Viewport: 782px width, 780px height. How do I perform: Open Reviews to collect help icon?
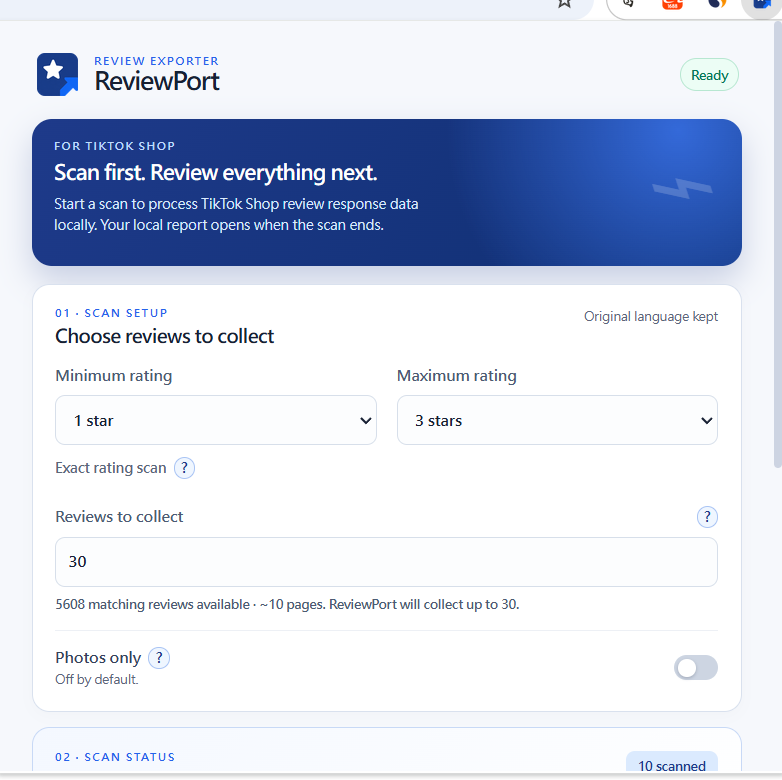coord(707,517)
